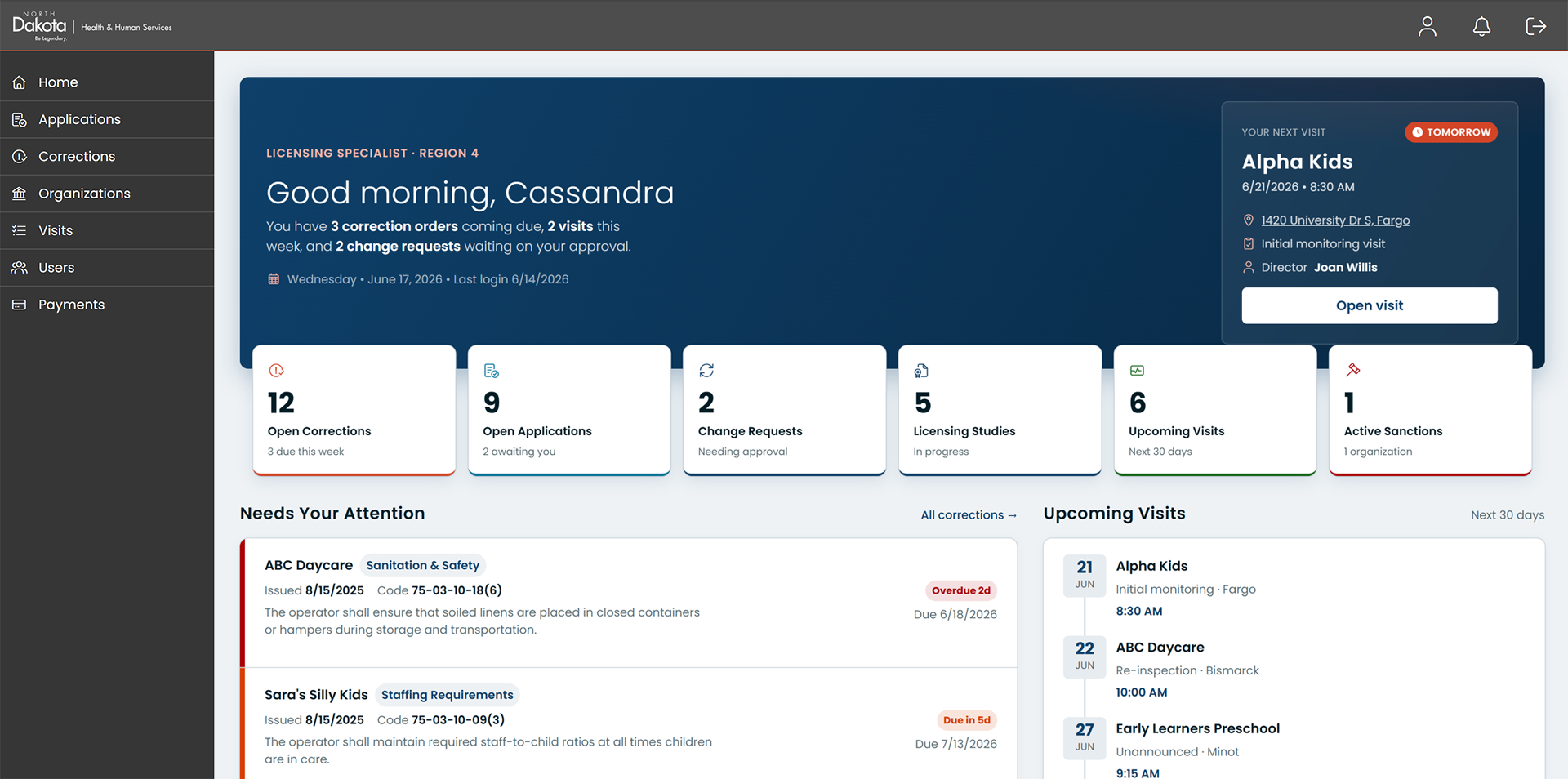Open the 6 Upcoming Visits card

(1215, 410)
